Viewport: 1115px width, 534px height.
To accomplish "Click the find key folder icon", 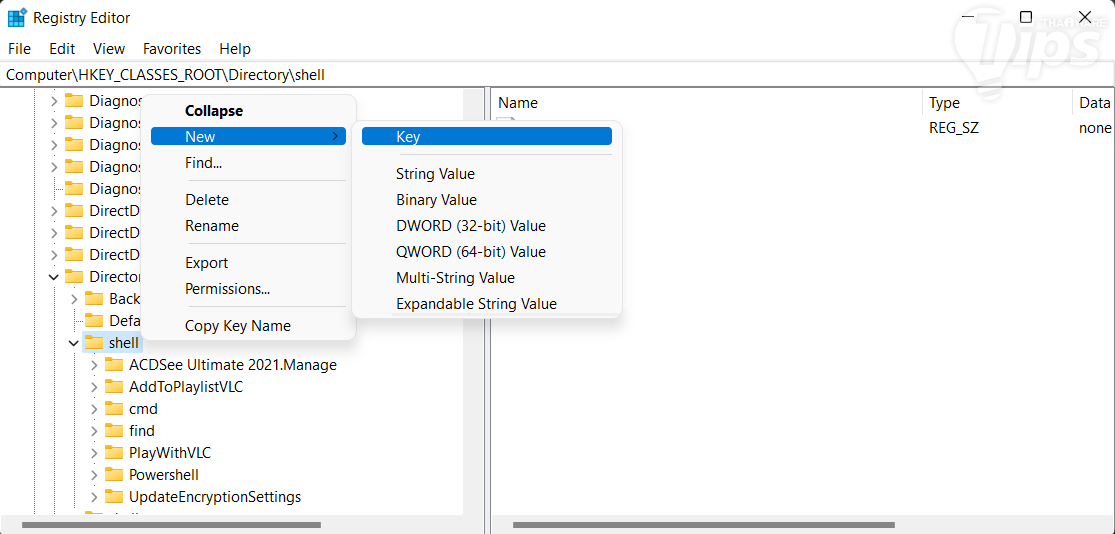I will [114, 431].
